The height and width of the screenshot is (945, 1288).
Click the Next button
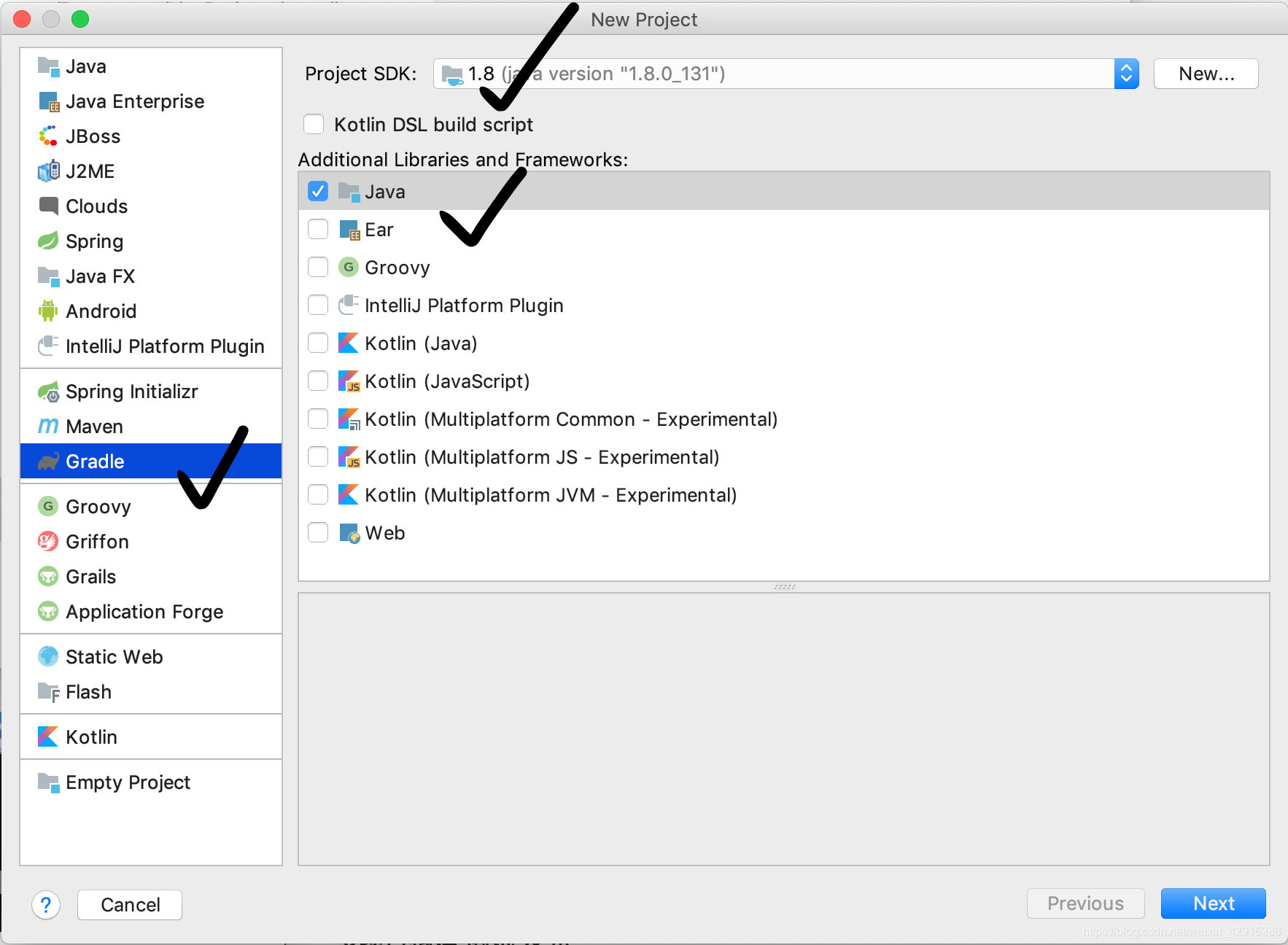(x=1213, y=903)
